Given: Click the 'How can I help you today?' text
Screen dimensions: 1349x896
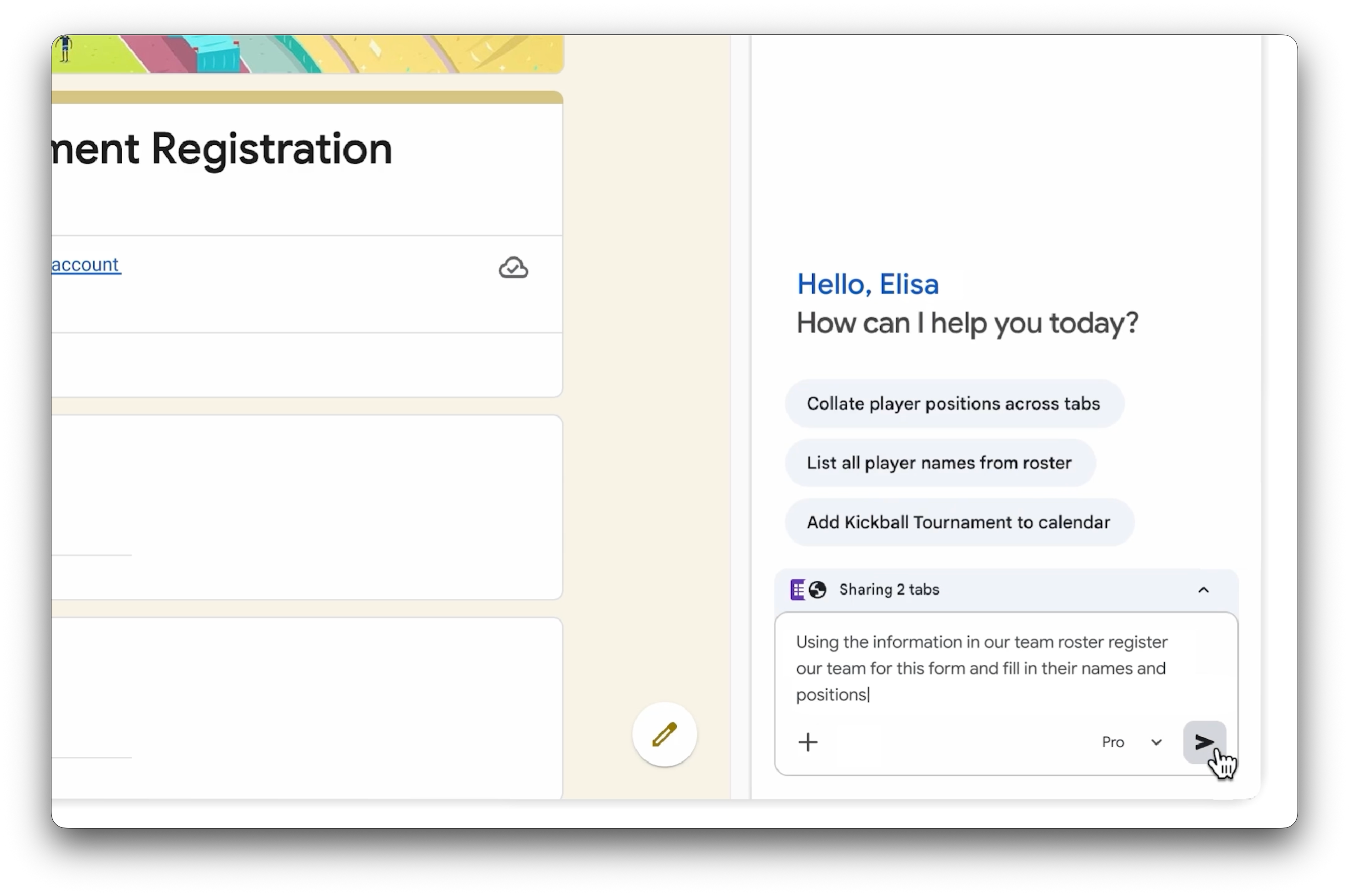Looking at the screenshot, I should coord(967,323).
